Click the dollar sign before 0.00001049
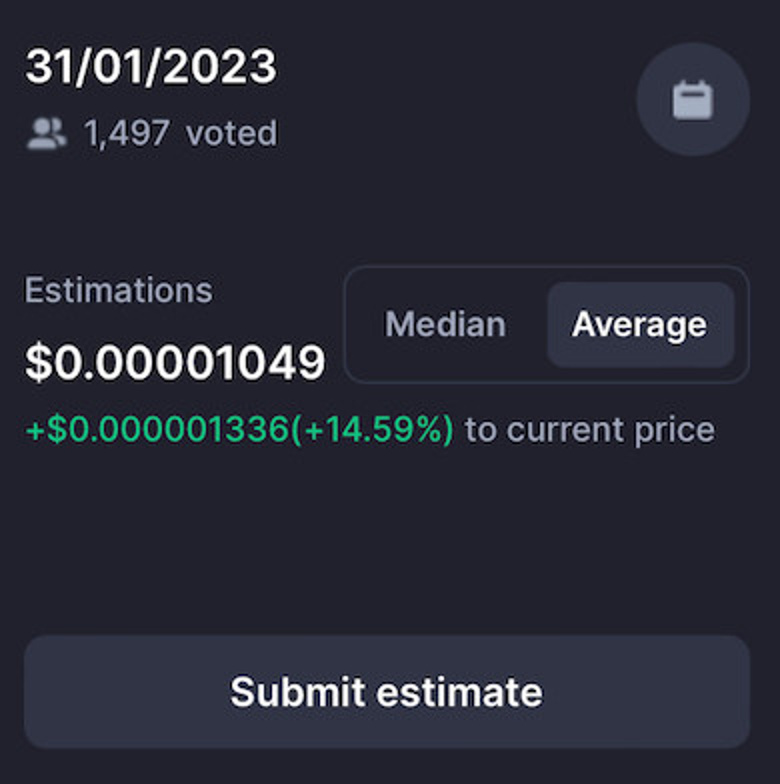This screenshot has width=780, height=784. pos(37,363)
